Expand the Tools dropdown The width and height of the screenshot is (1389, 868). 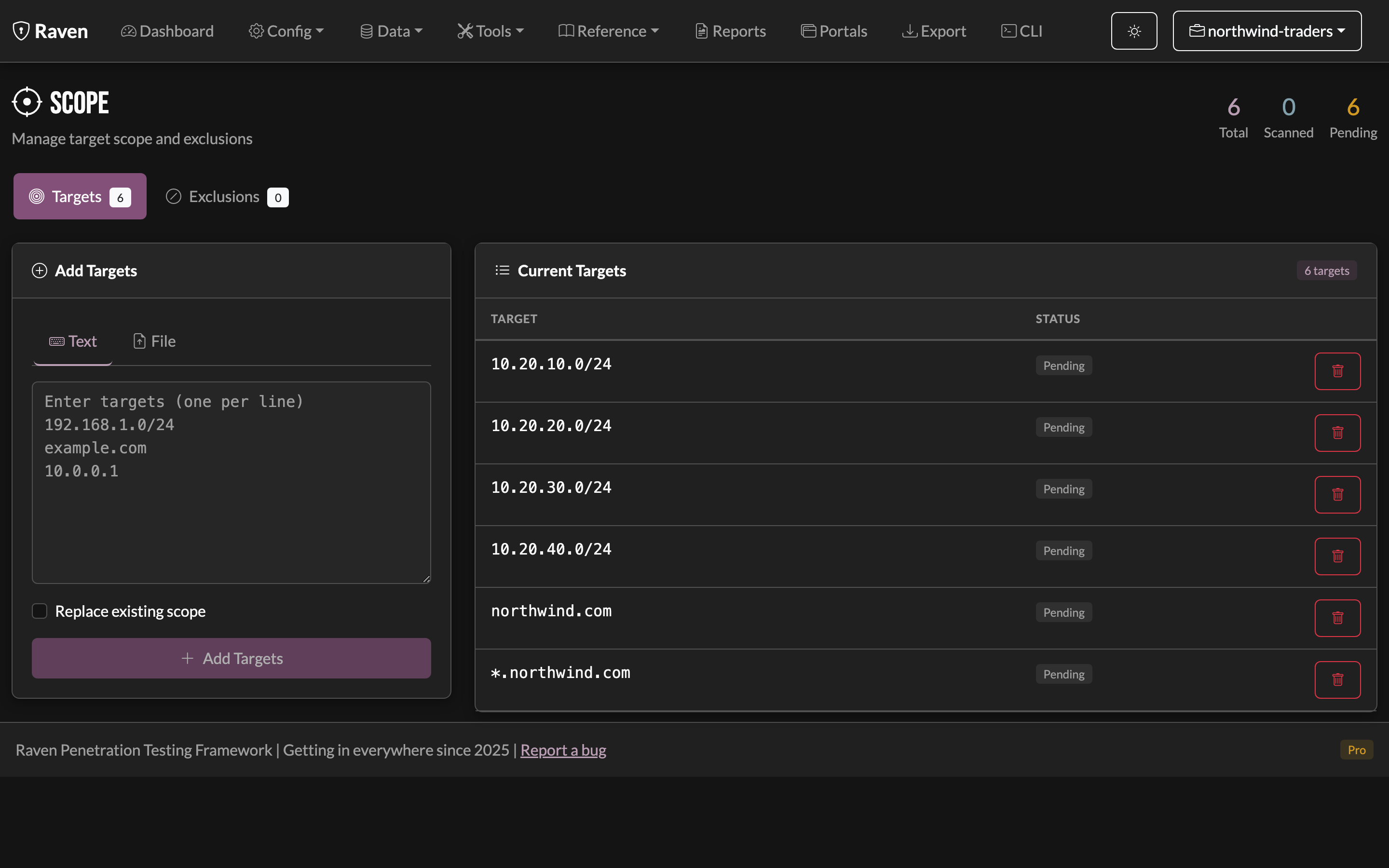click(x=491, y=31)
